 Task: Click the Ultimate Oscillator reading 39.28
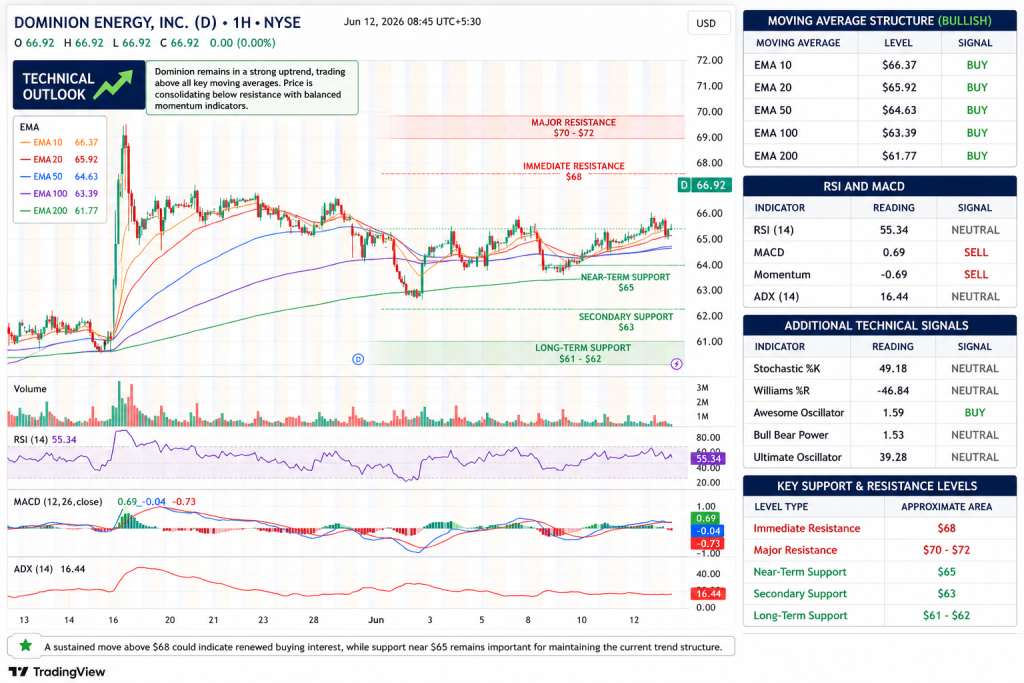(x=893, y=458)
